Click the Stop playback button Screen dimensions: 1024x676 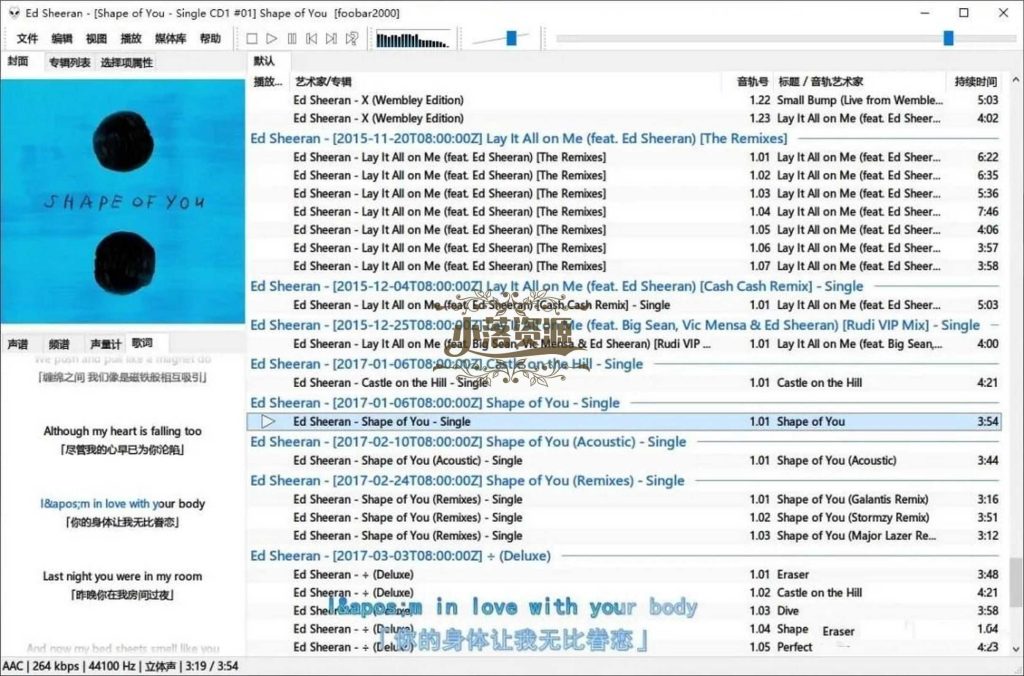click(x=252, y=39)
